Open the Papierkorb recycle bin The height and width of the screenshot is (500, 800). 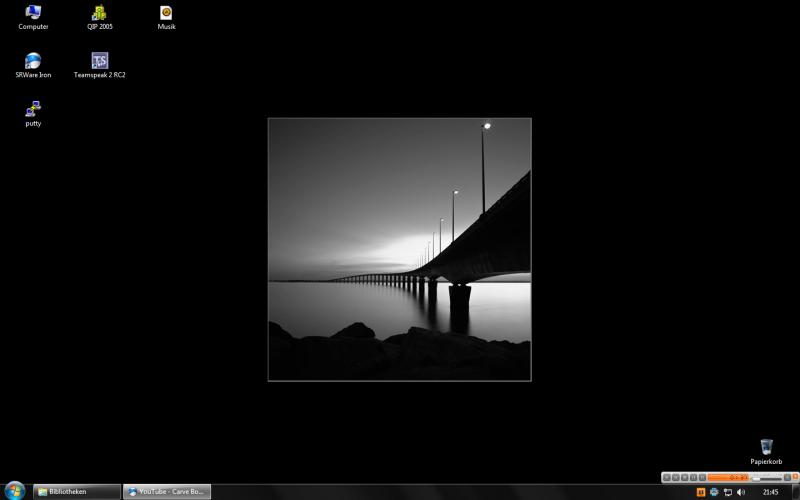click(766, 448)
